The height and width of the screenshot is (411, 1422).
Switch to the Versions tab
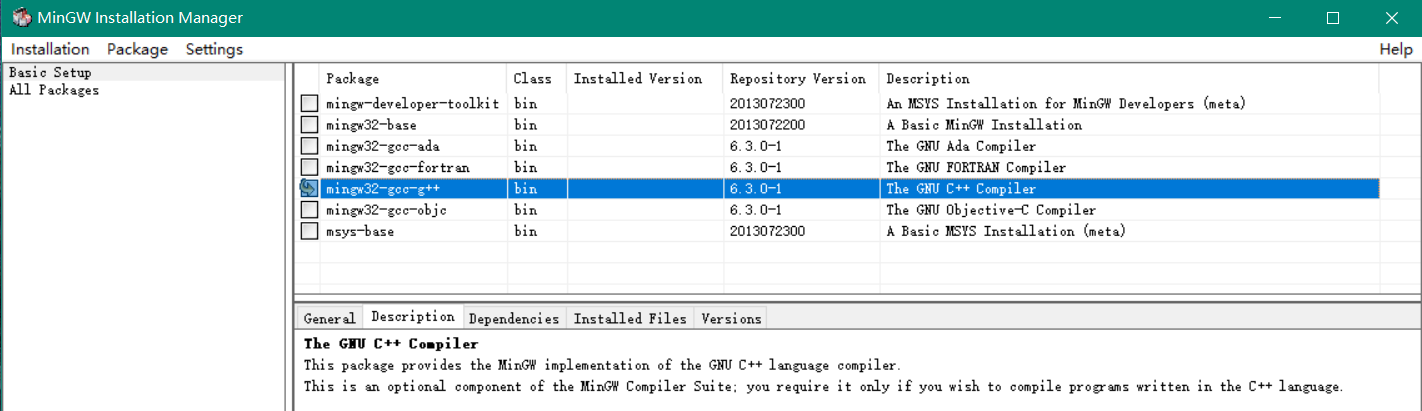(x=731, y=318)
